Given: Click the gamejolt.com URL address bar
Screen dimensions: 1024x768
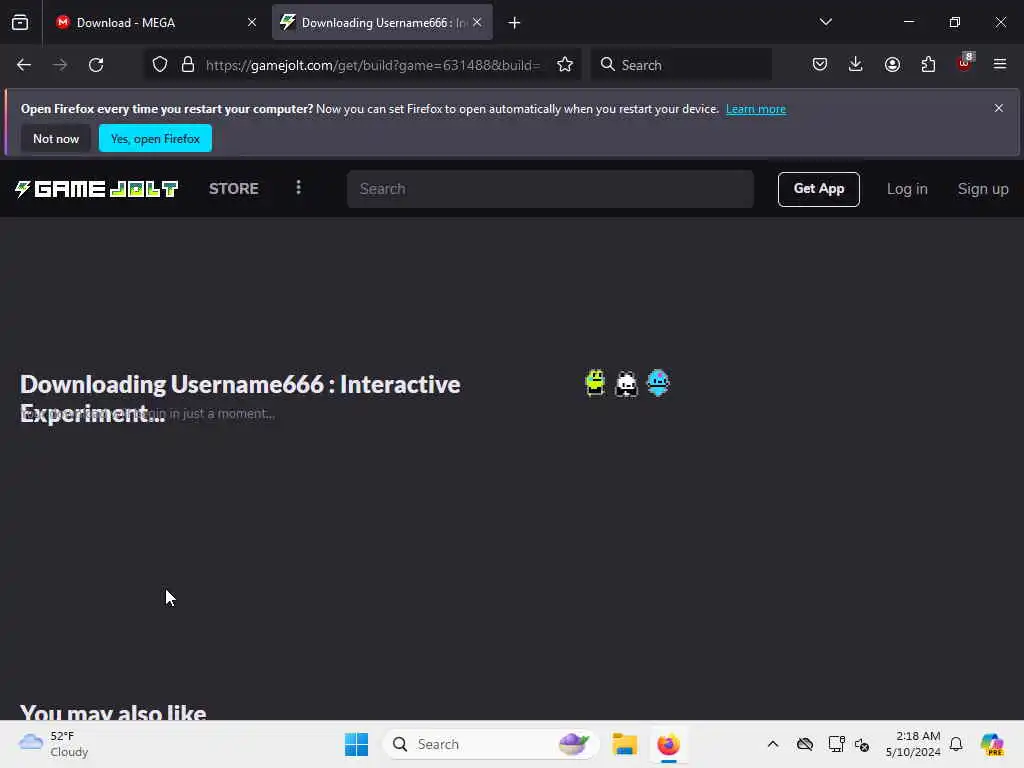Looking at the screenshot, I should tap(373, 65).
